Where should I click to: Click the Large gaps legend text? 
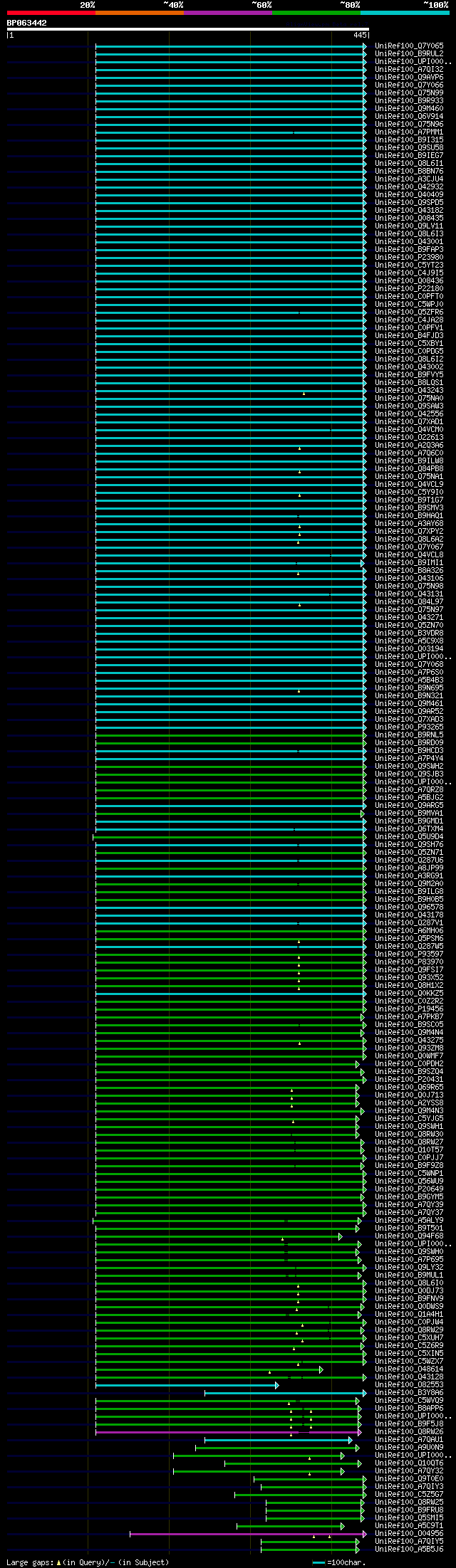(x=88, y=1562)
